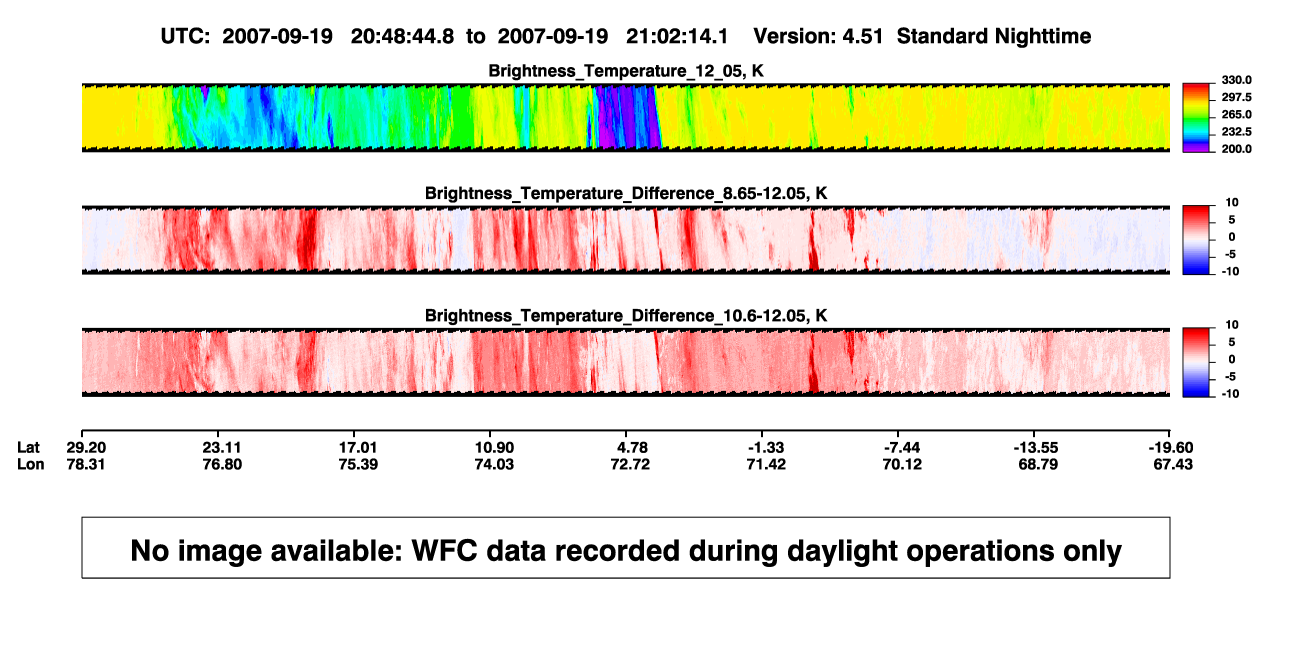Viewport: 1300px width, 667px height.
Task: Click the 8.65-12.05 difference image strip
Action: (626, 240)
